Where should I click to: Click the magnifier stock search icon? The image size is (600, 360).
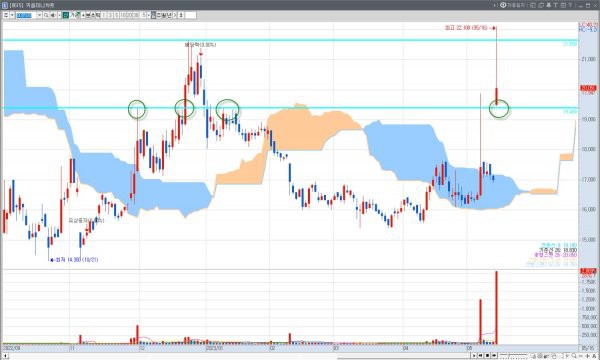pos(46,15)
